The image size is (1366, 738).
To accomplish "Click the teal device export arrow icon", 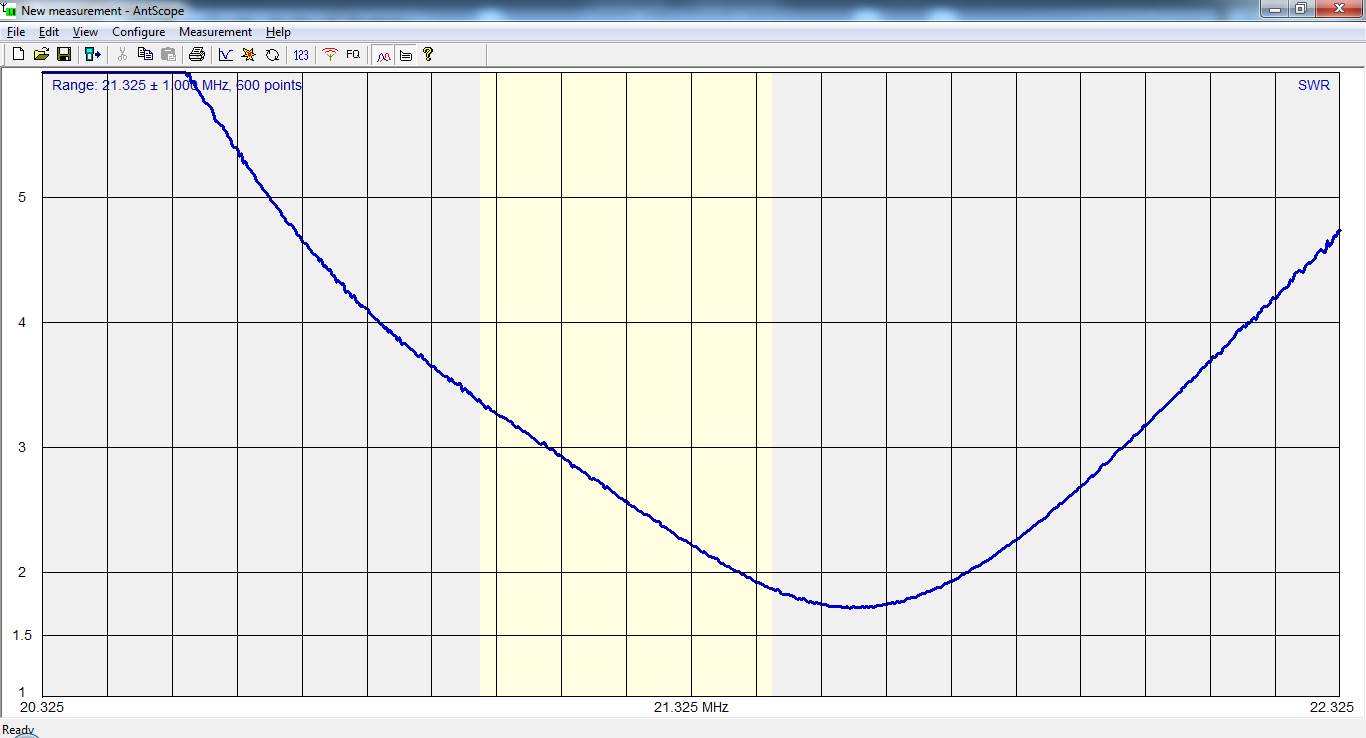I will pyautogui.click(x=92, y=55).
